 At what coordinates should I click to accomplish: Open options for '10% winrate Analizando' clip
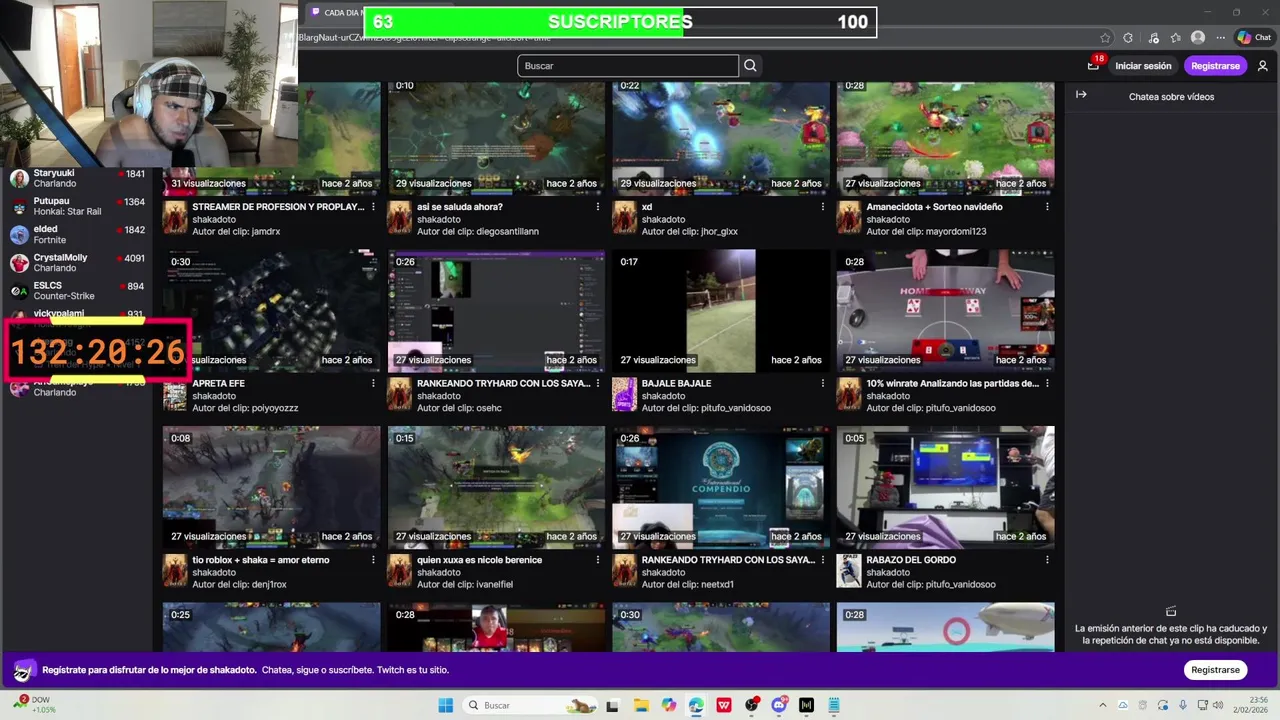click(x=1047, y=383)
